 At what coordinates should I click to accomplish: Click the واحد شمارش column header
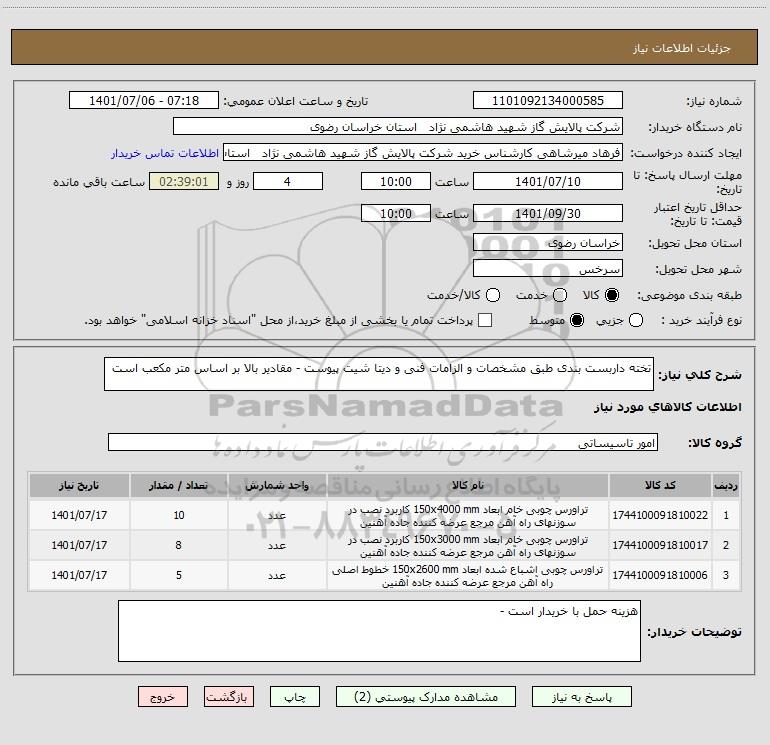click(x=277, y=486)
